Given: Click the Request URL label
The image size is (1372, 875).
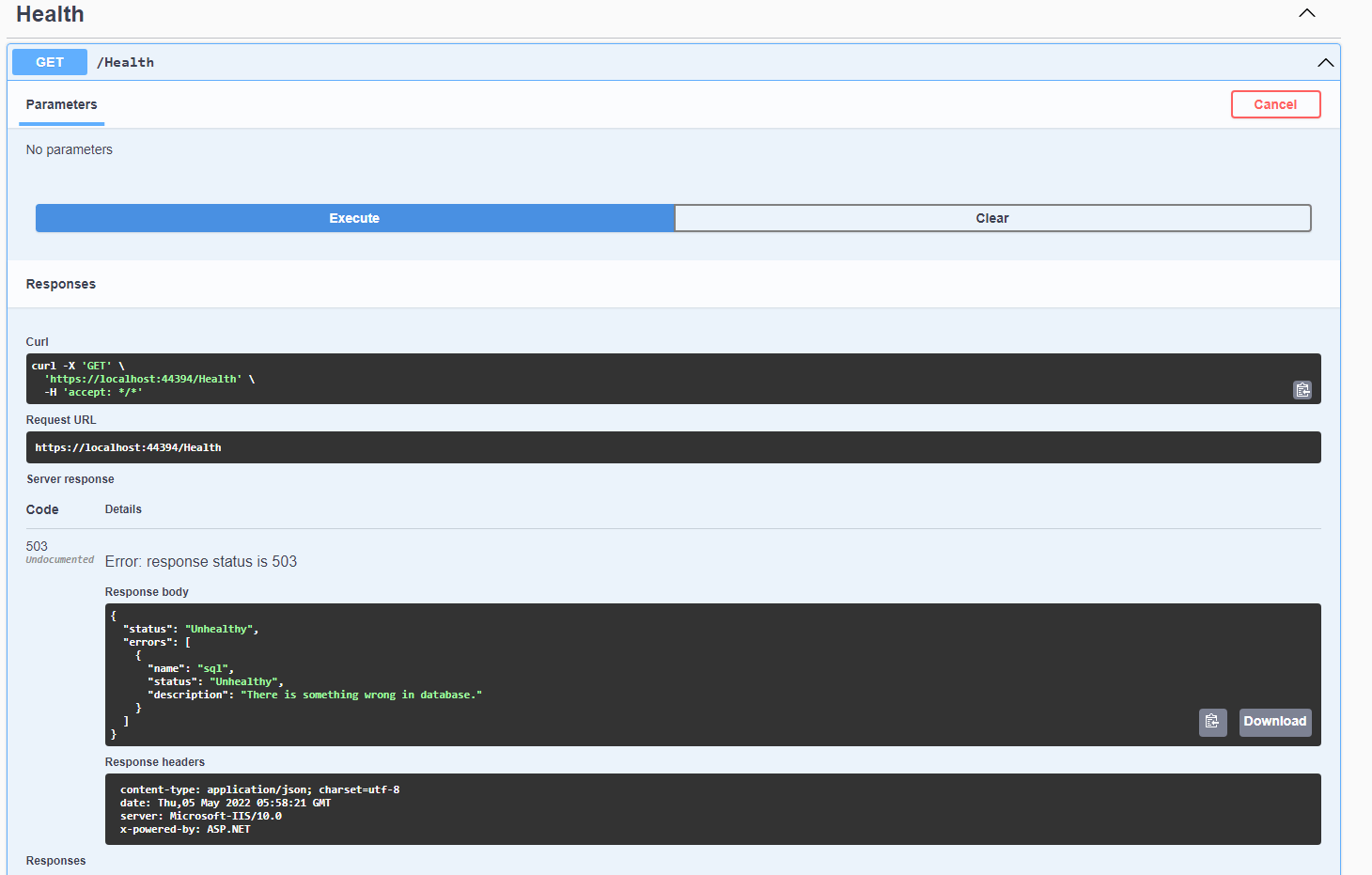Looking at the screenshot, I should tap(61, 420).
